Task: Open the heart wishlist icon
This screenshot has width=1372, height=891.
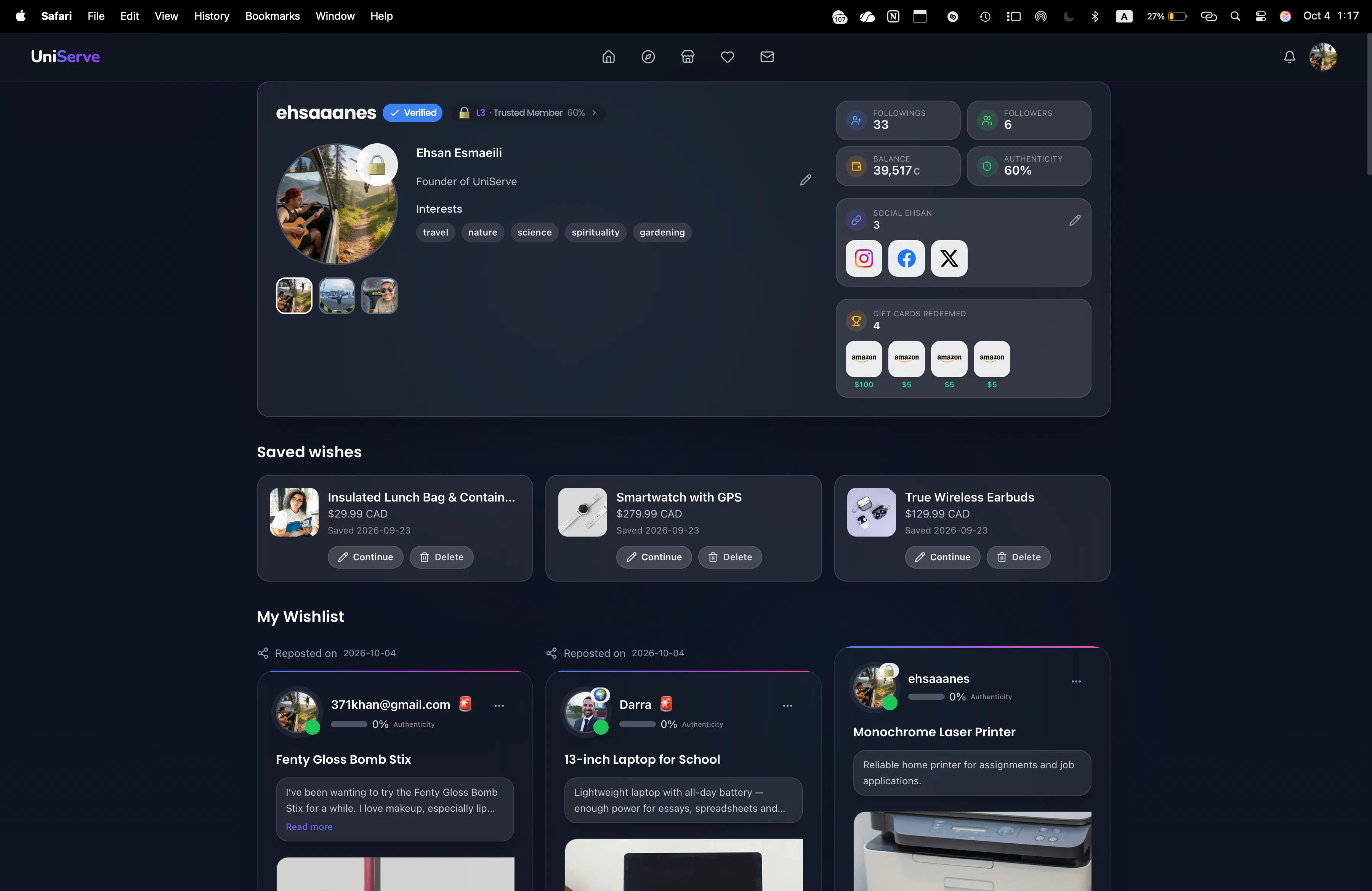Action: 728,56
